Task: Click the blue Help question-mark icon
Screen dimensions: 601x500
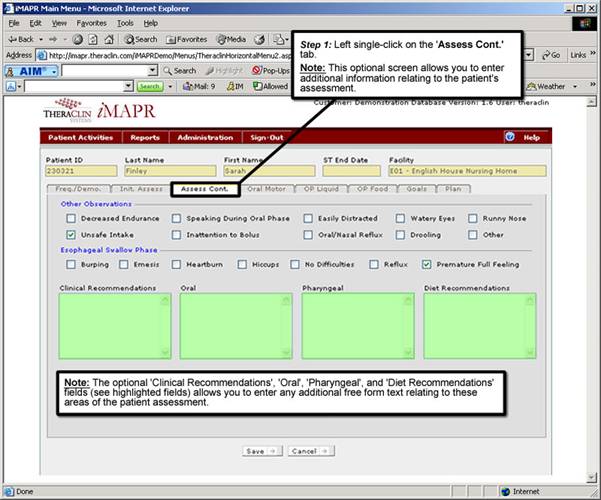Action: (x=510, y=137)
